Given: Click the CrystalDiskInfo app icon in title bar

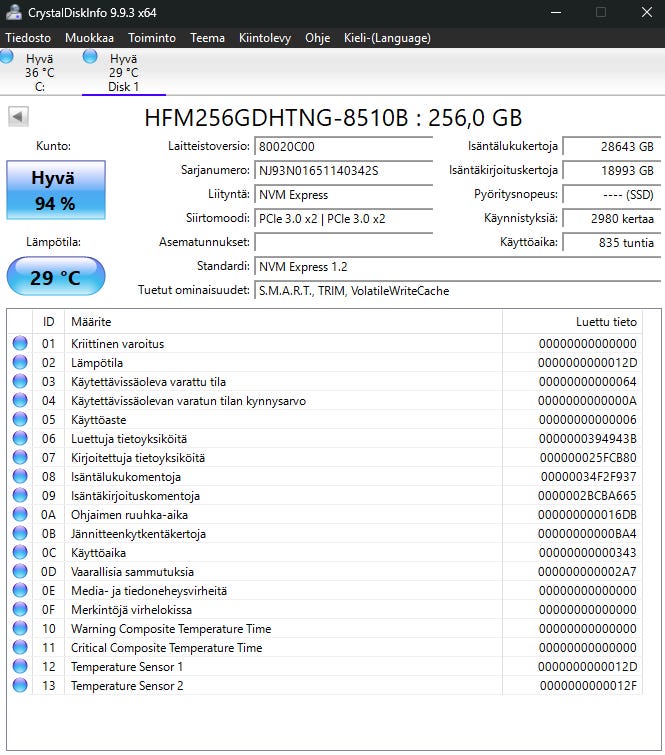Looking at the screenshot, I should tap(13, 12).
